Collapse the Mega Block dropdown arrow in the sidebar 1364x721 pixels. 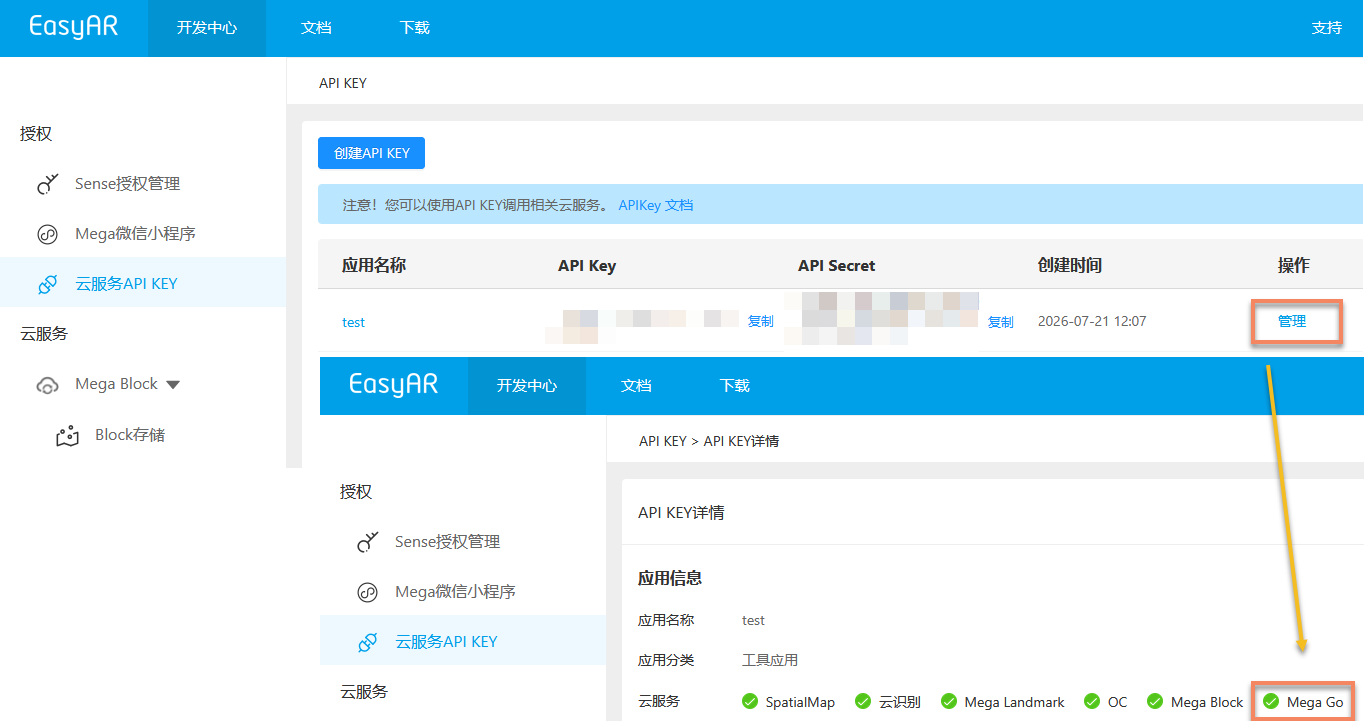pyautogui.click(x=173, y=385)
